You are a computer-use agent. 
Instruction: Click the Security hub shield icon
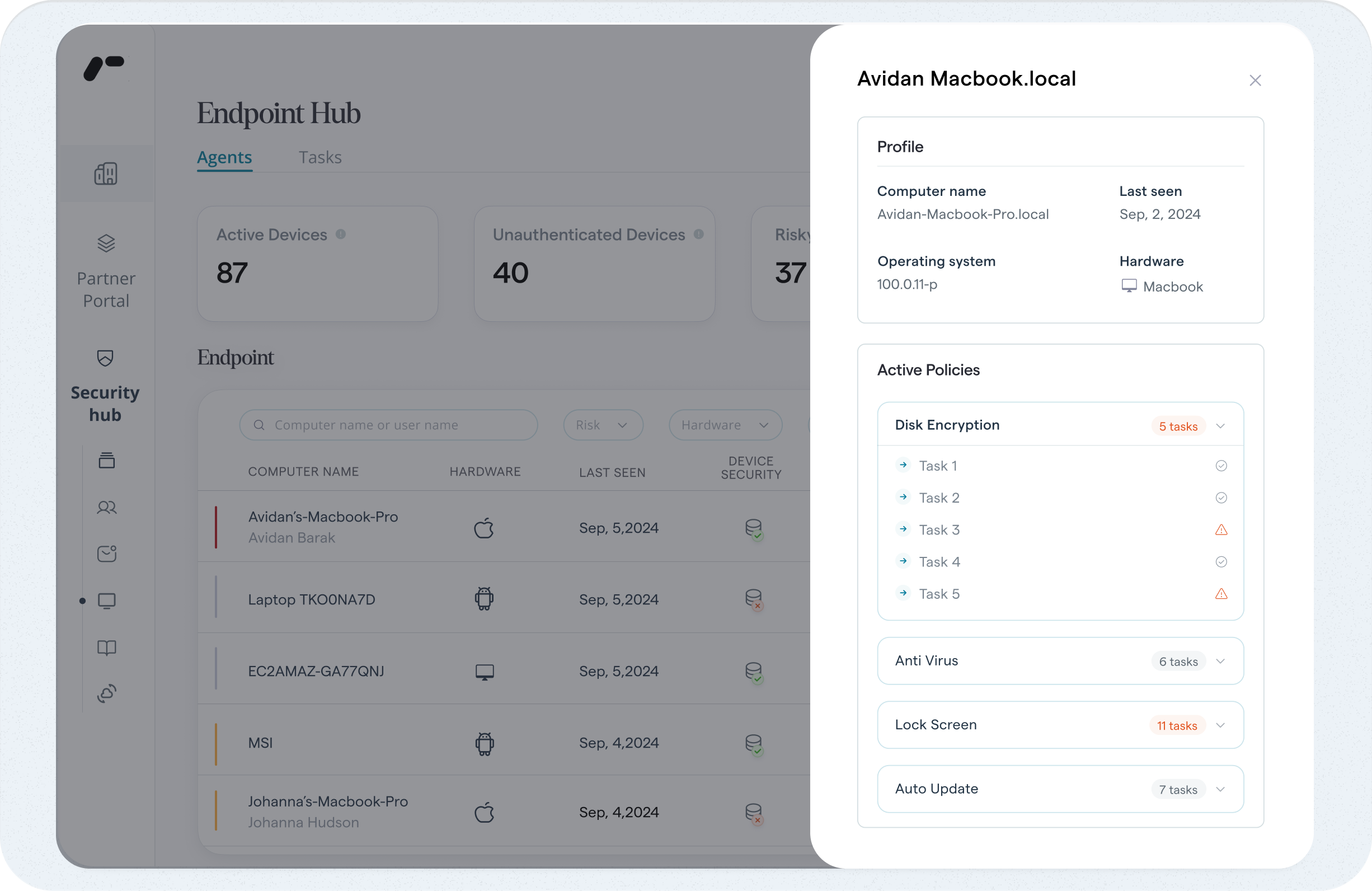pyautogui.click(x=105, y=358)
